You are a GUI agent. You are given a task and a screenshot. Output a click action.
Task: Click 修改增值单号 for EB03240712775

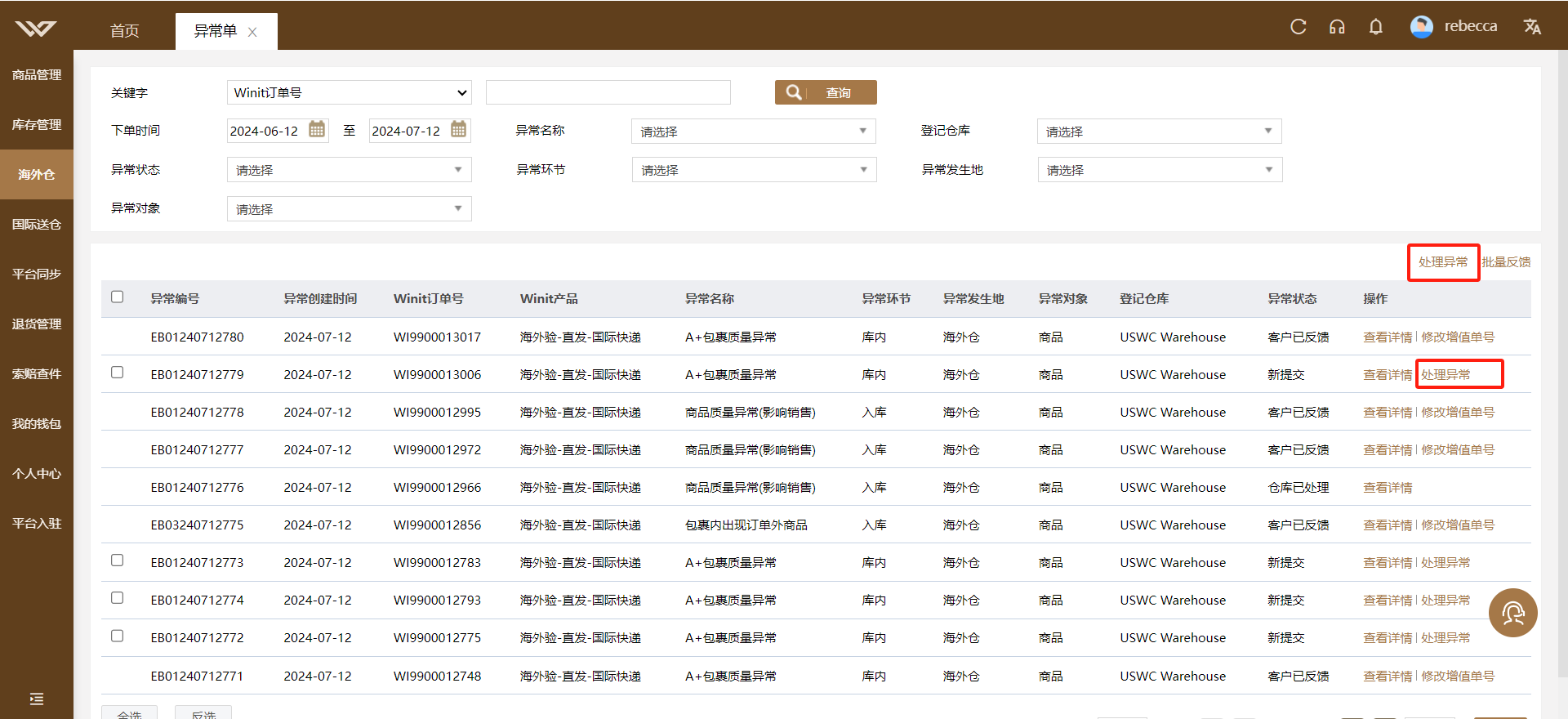coord(1458,525)
